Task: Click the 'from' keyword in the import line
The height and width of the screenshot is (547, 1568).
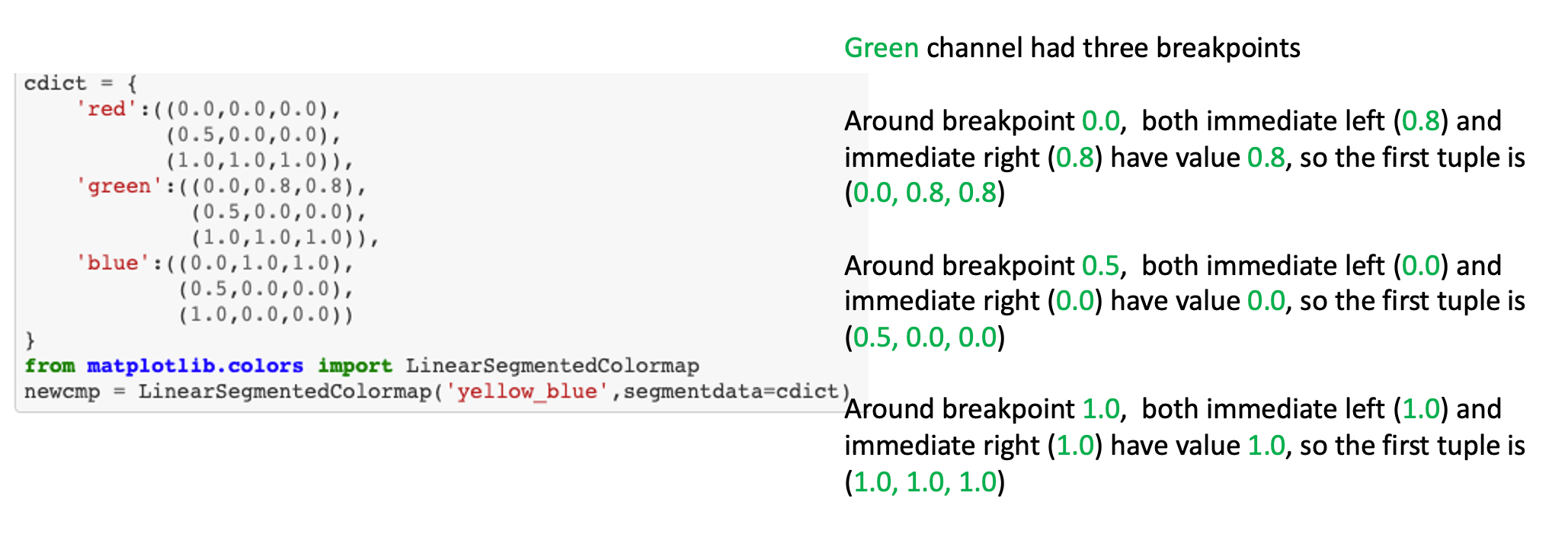Action: point(50,366)
